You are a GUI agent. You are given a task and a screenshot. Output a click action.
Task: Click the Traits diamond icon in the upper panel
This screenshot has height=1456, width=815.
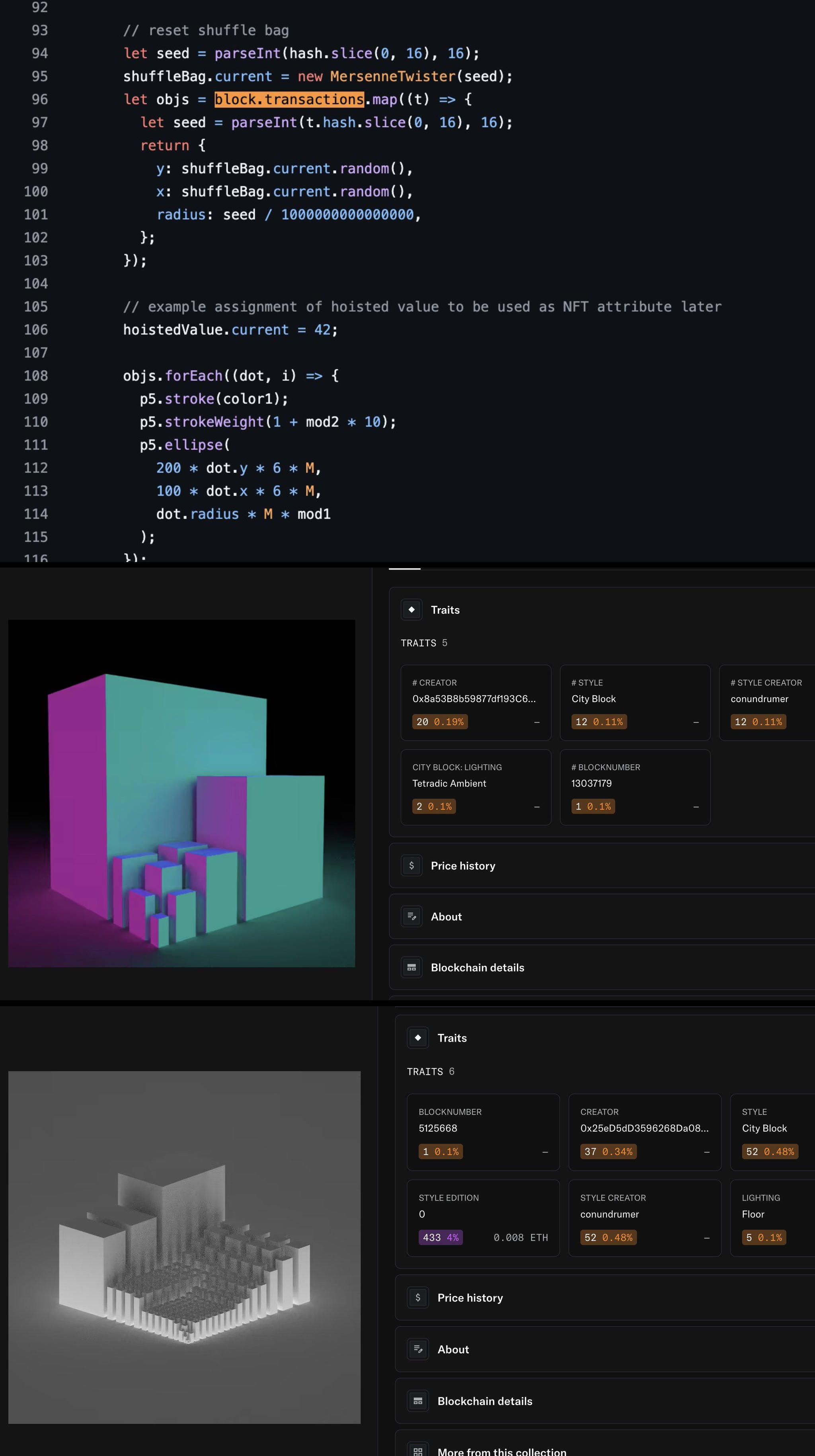pyautogui.click(x=411, y=609)
